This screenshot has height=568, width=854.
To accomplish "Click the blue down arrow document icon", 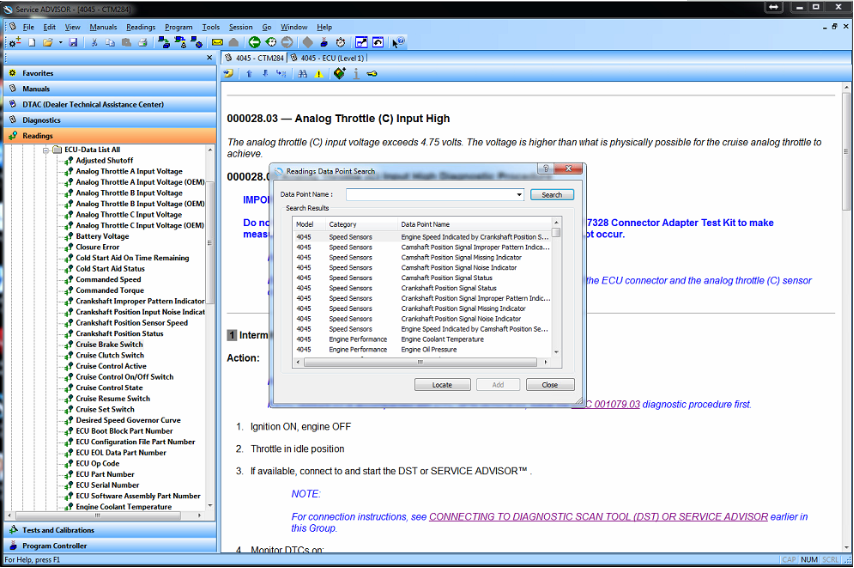I will [265, 74].
